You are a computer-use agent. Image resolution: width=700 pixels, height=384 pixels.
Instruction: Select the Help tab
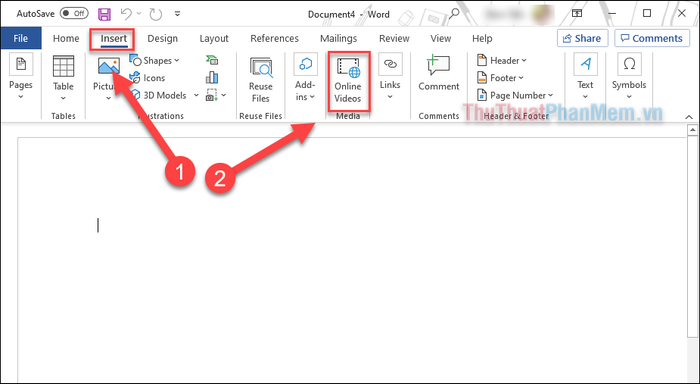[x=482, y=38]
